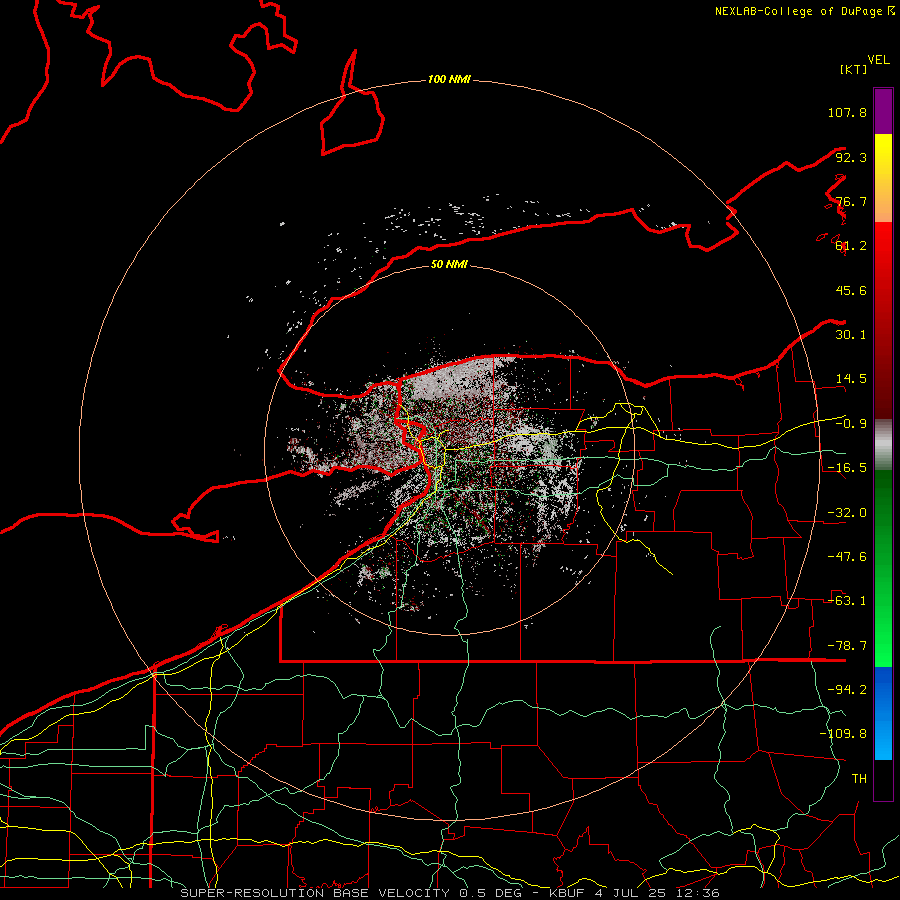Click the 14.5 velocity scale value
Screen dimensions: 900x900
(851, 379)
